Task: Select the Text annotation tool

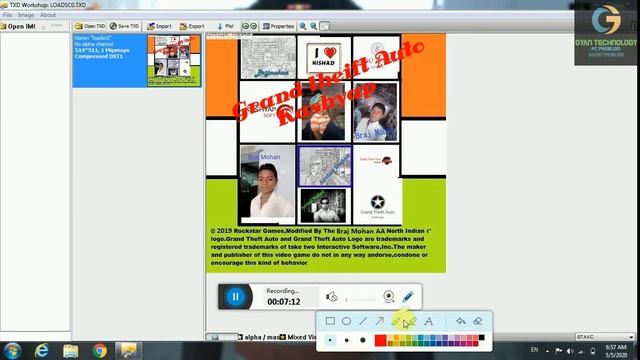Action: [429, 321]
